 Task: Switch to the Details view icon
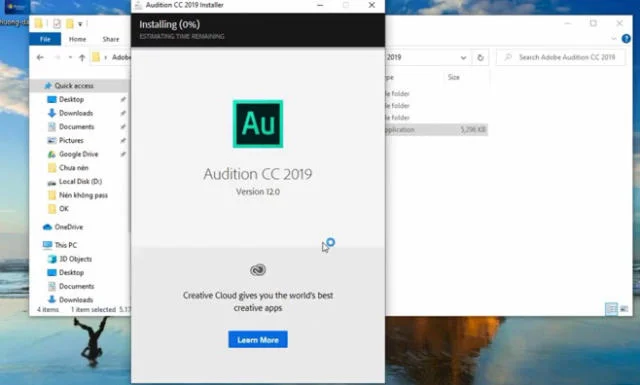[611, 309]
